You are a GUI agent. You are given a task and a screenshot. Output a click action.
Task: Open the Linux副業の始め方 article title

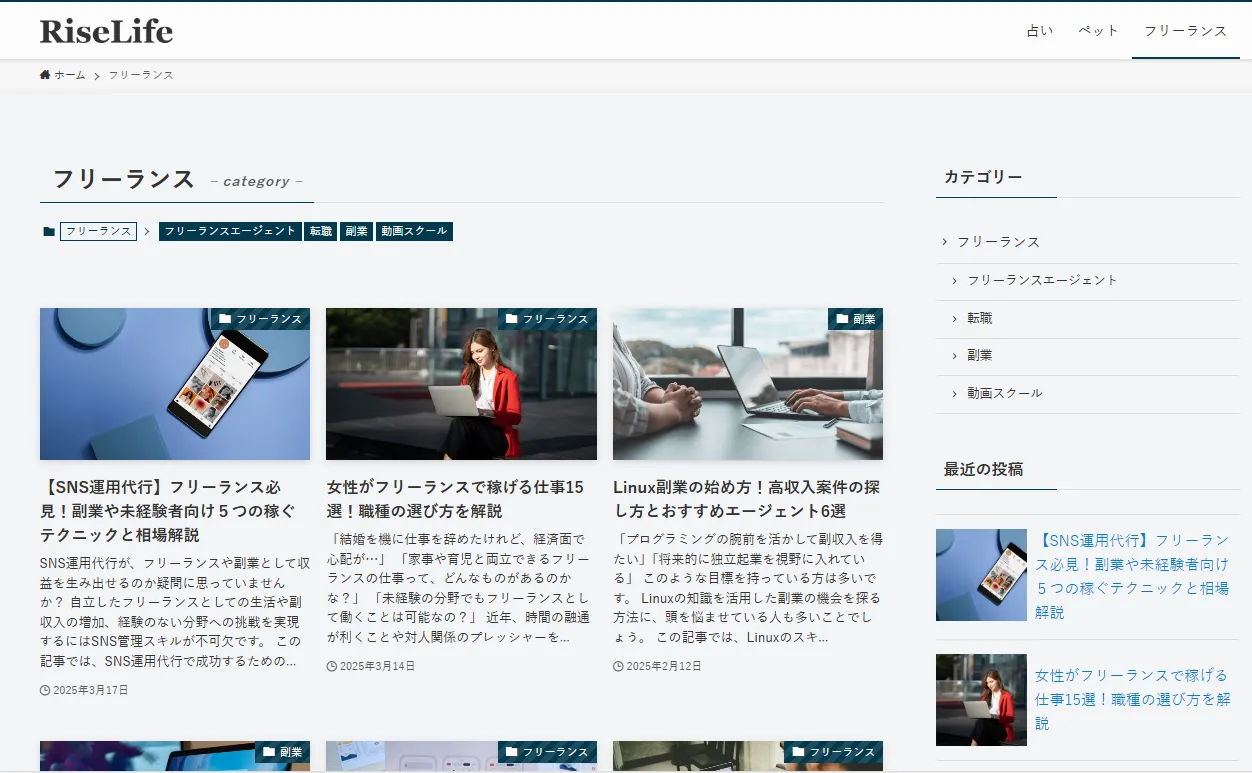point(746,499)
